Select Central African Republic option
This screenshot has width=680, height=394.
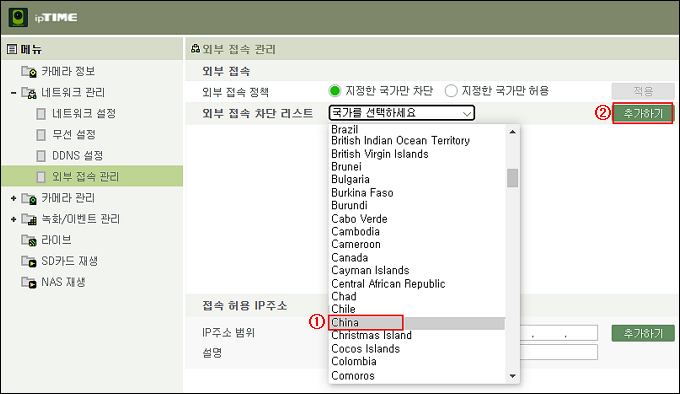388,284
